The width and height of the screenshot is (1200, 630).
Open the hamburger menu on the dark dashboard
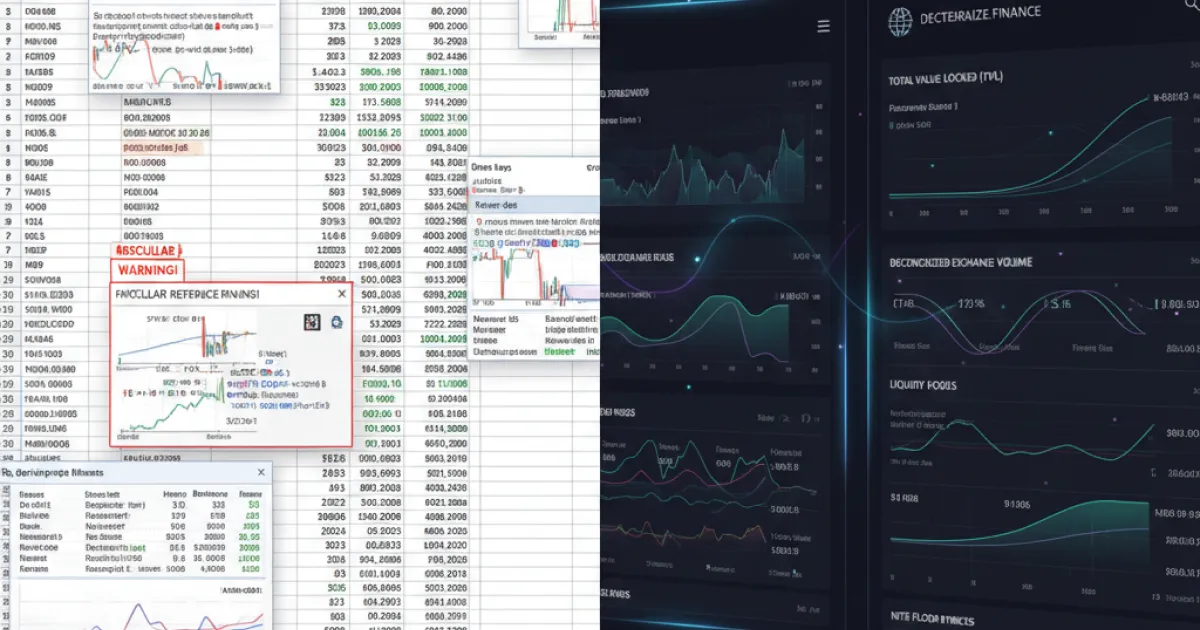pos(824,27)
